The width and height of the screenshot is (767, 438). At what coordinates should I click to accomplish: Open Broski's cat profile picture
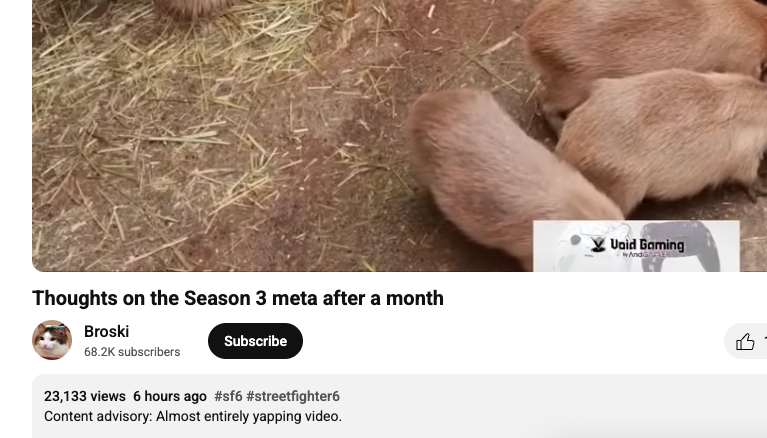point(52,340)
